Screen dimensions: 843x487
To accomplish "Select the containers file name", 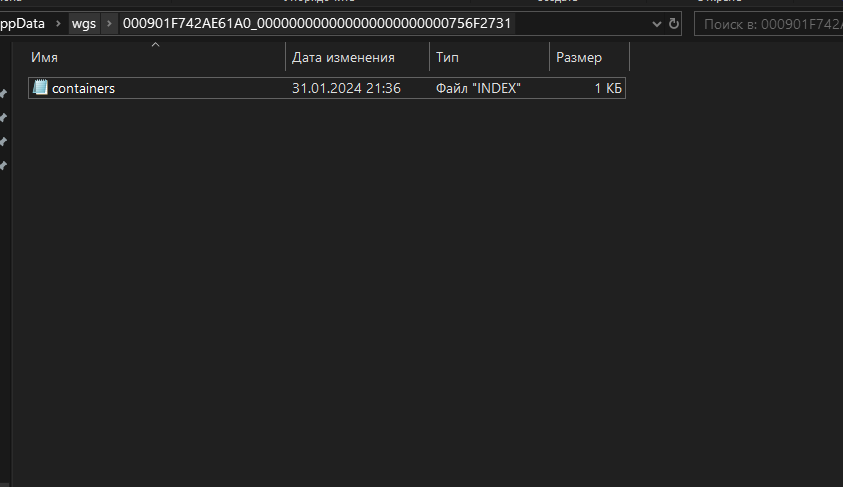I will click(83, 88).
